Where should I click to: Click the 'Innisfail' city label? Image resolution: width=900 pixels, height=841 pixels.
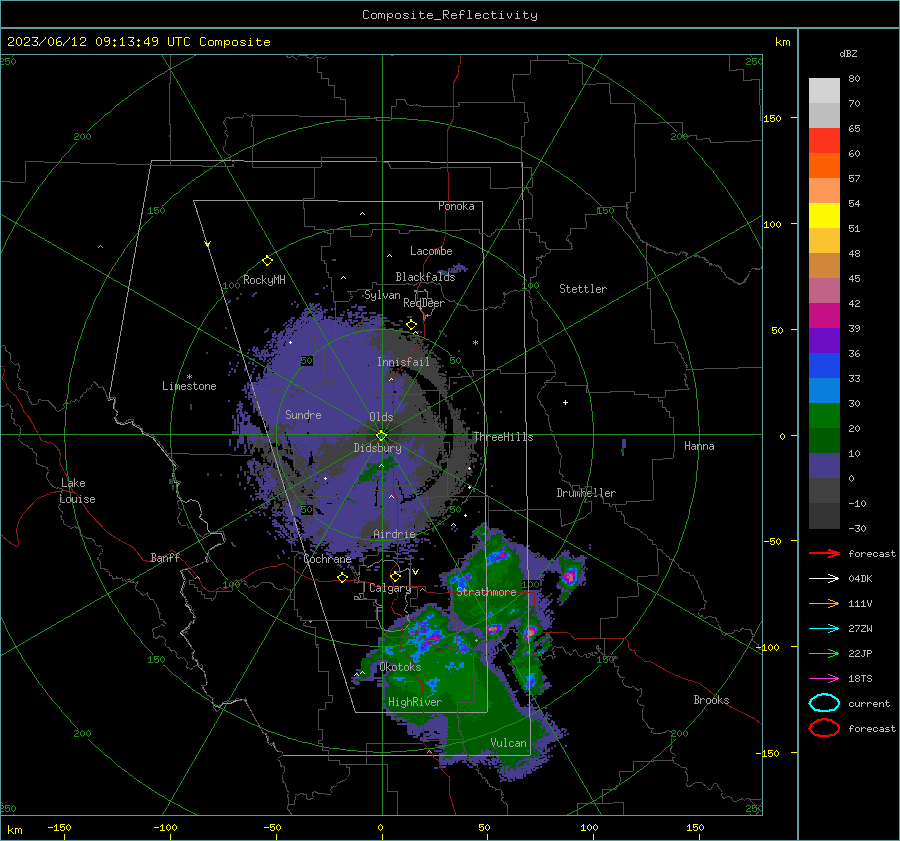point(403,362)
